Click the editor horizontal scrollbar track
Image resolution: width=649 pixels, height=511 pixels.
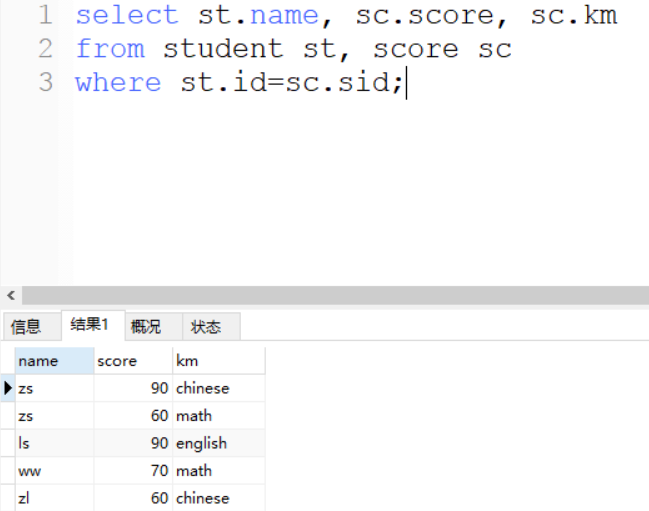point(335,295)
